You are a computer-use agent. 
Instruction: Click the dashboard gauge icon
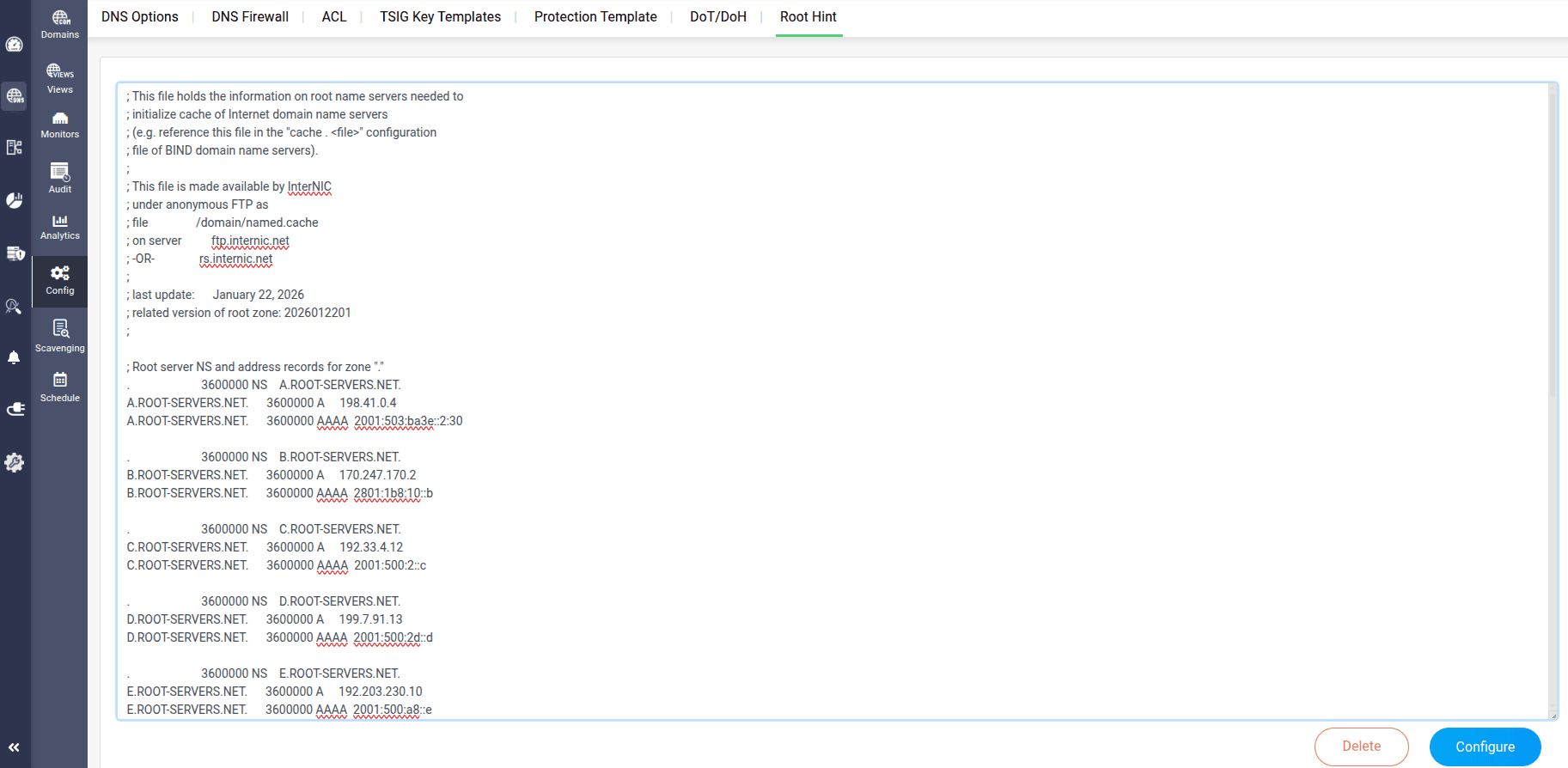point(15,45)
